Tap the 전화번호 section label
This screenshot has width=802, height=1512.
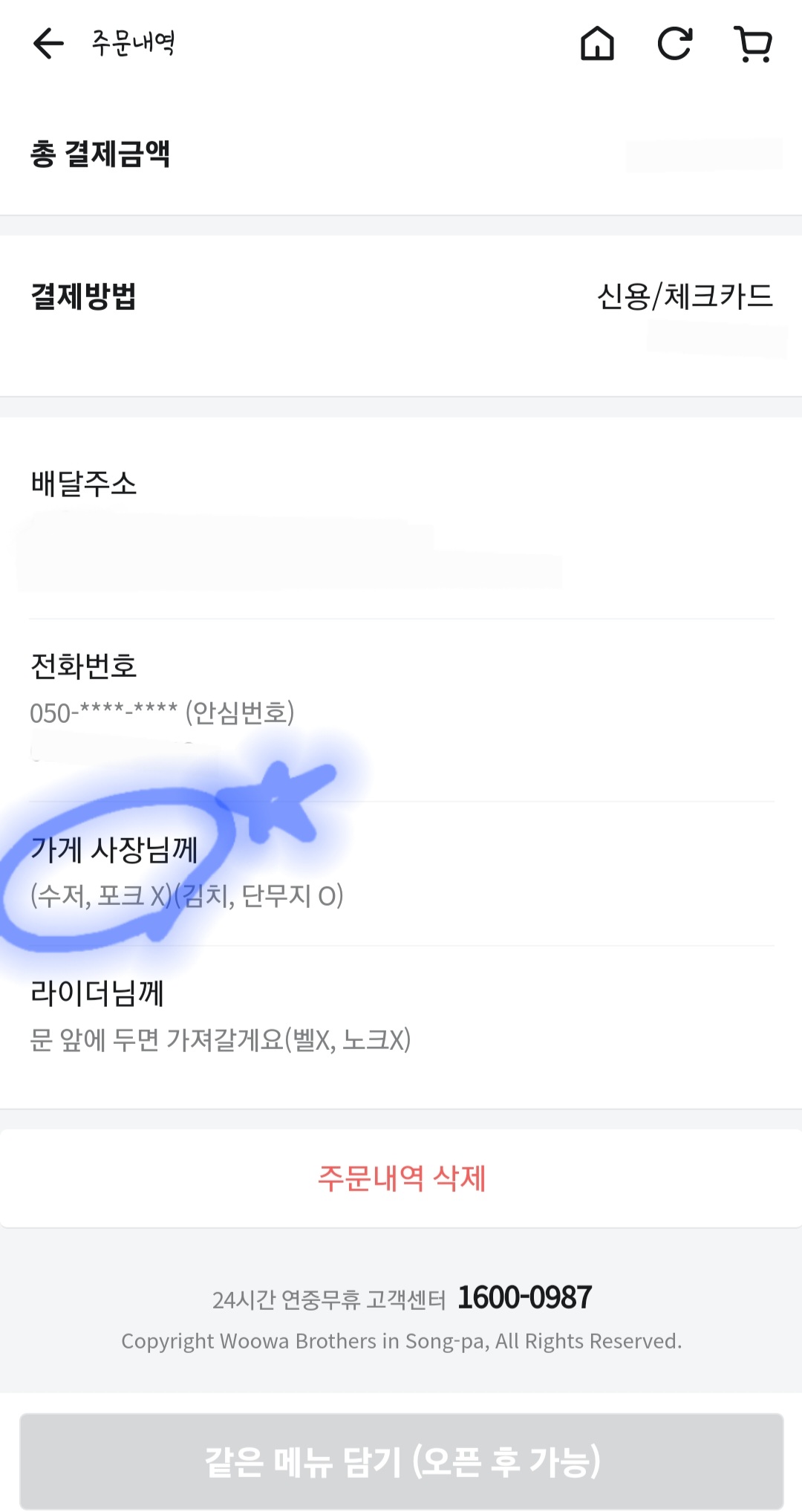pyautogui.click(x=83, y=666)
